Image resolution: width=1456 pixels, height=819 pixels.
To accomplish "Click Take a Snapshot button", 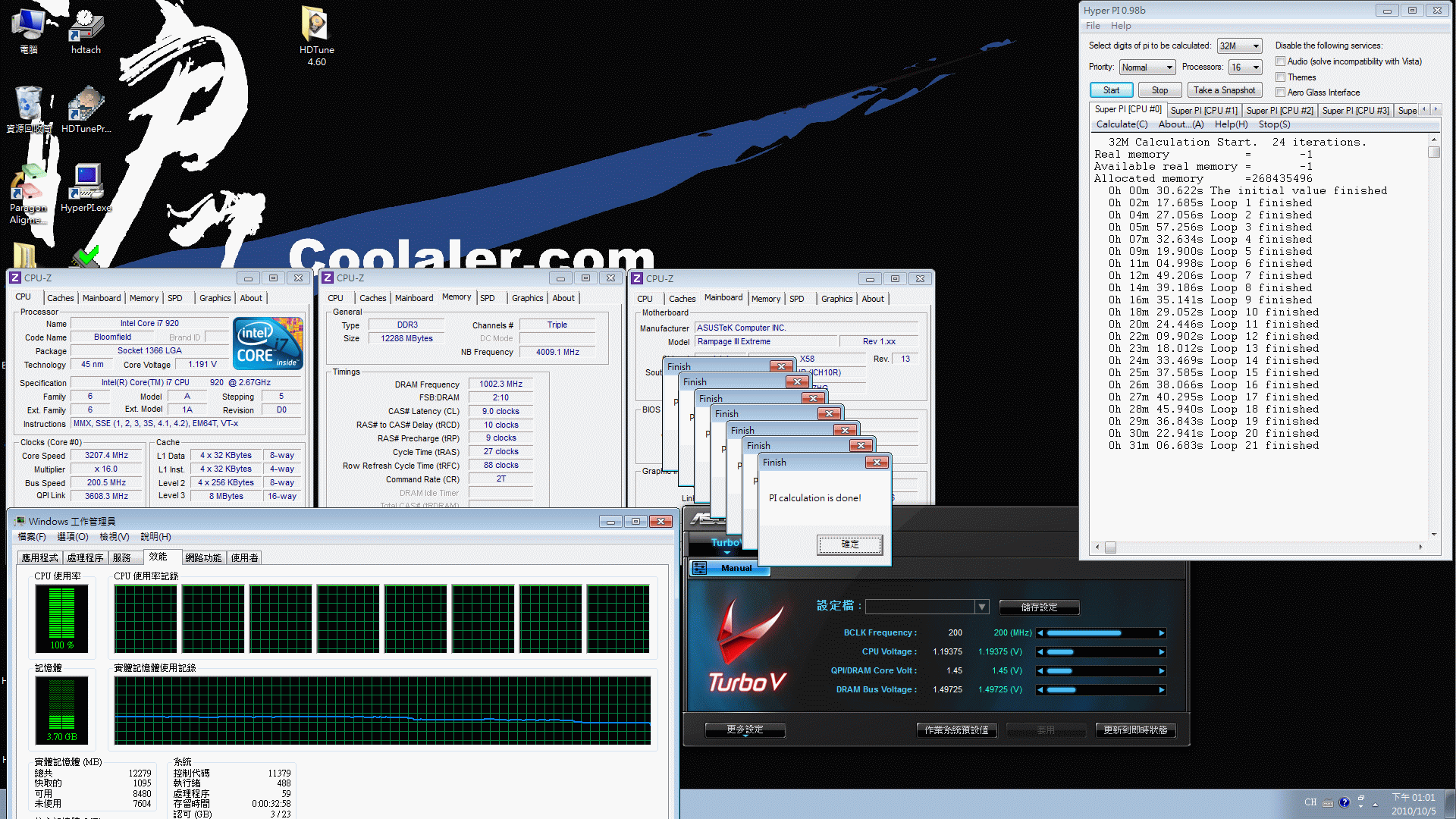I will click(x=1224, y=90).
